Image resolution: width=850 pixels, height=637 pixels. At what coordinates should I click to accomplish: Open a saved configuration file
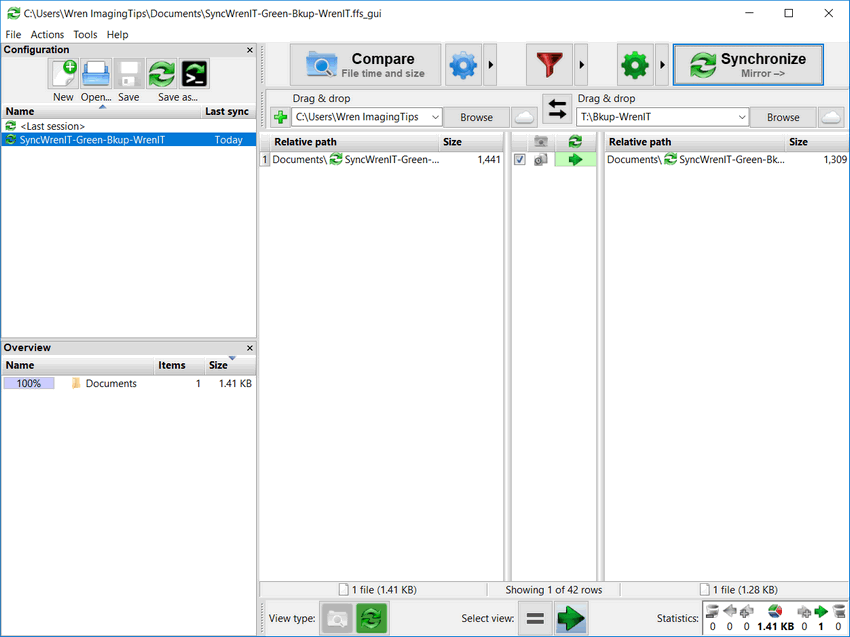[96, 75]
